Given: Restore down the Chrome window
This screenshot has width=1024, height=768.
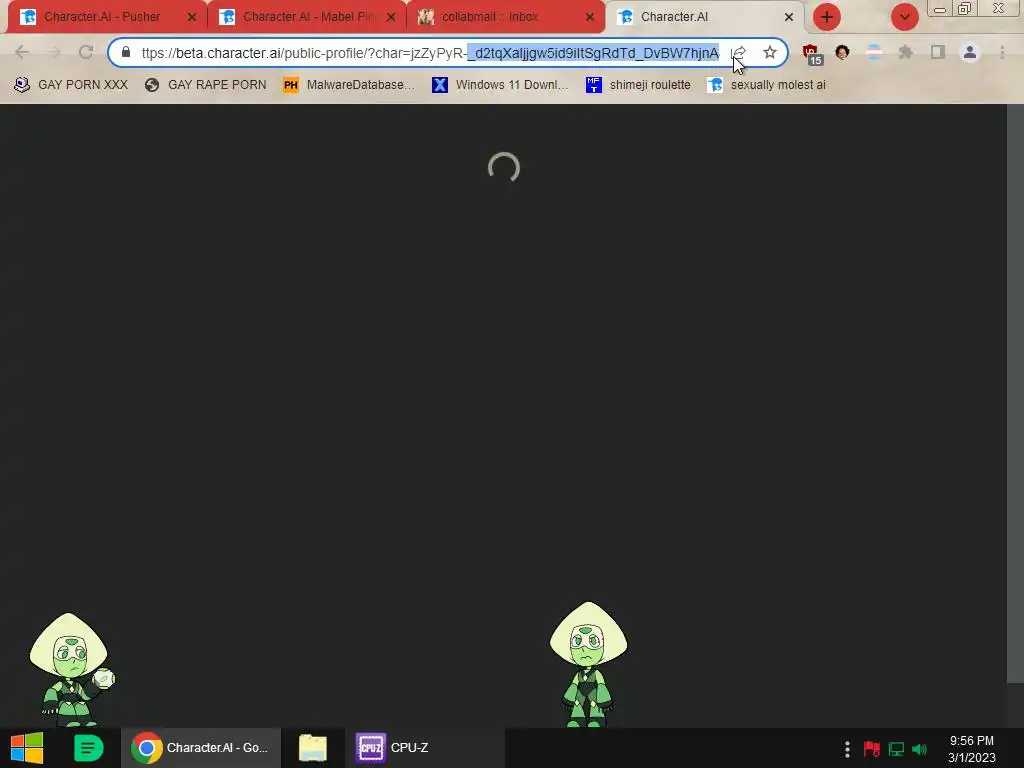Looking at the screenshot, I should 964,9.
